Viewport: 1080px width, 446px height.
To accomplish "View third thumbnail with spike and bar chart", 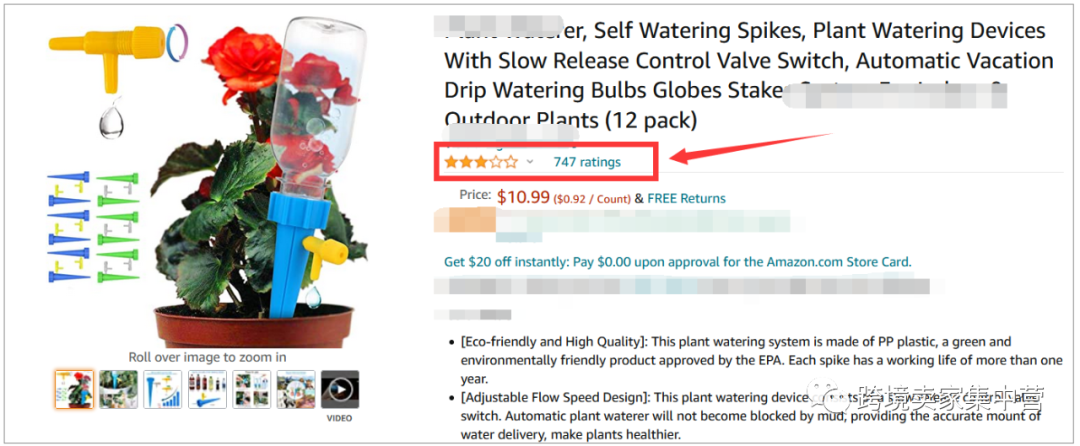I will (163, 389).
